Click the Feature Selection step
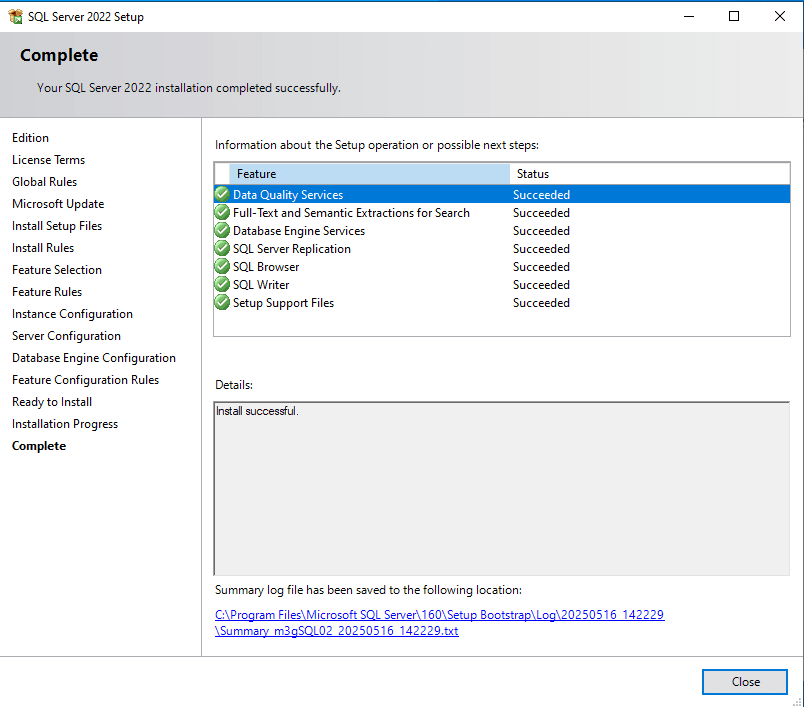 56,270
